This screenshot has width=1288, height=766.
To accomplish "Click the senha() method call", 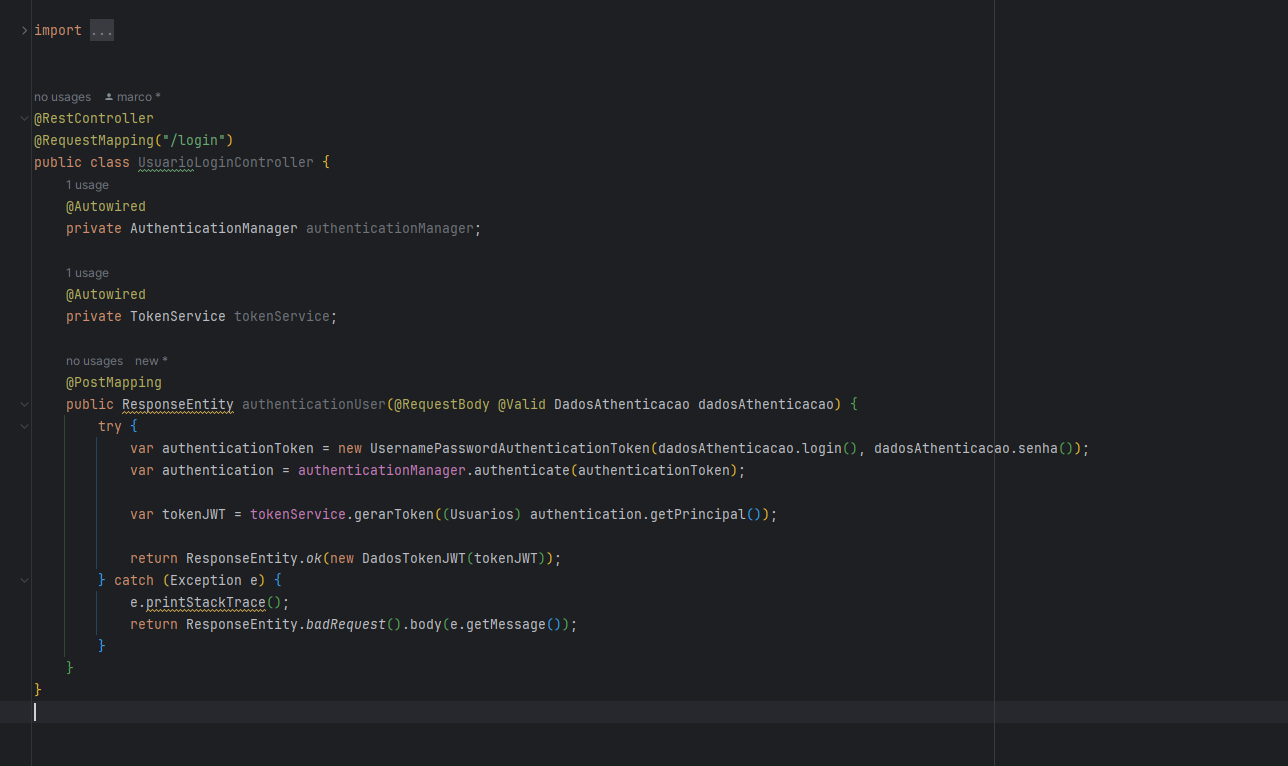I will (x=1046, y=449).
